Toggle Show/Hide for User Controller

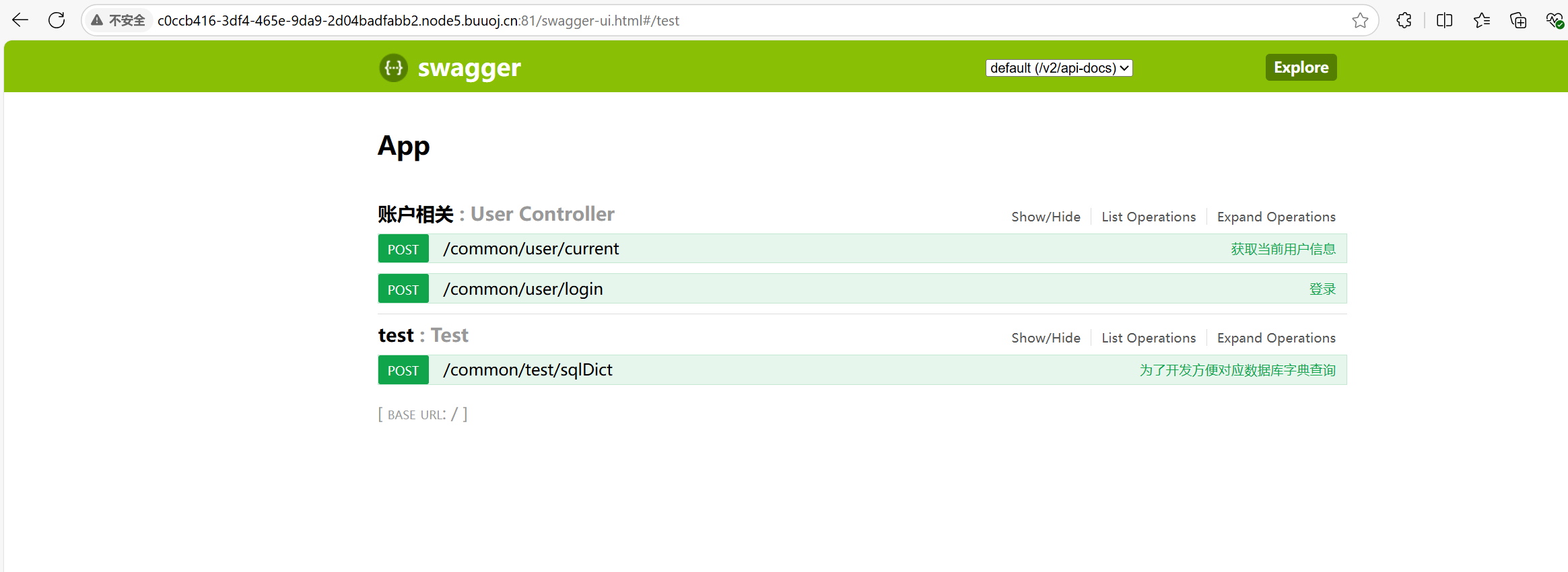[1046, 217]
